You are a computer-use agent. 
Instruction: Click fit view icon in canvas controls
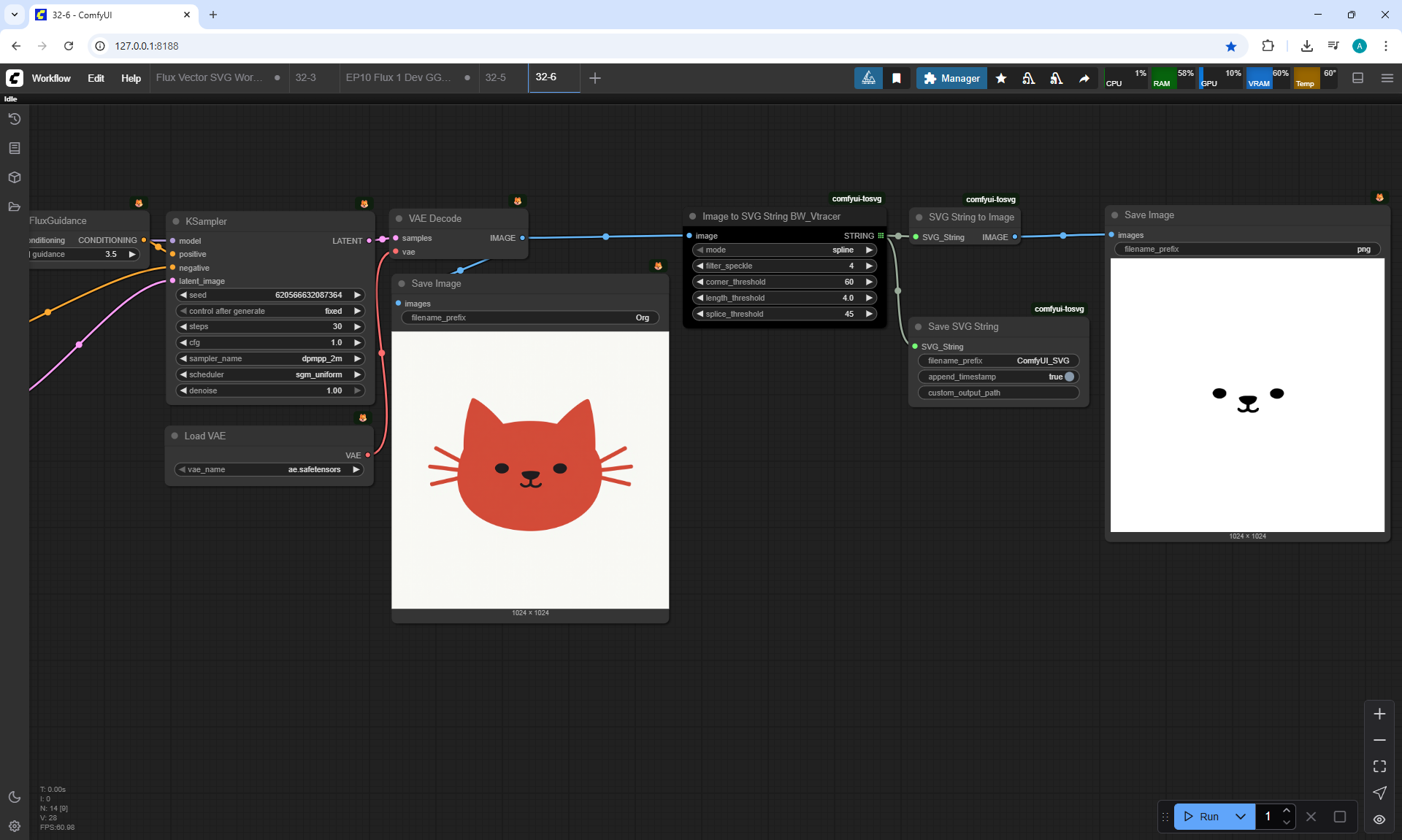[1379, 766]
